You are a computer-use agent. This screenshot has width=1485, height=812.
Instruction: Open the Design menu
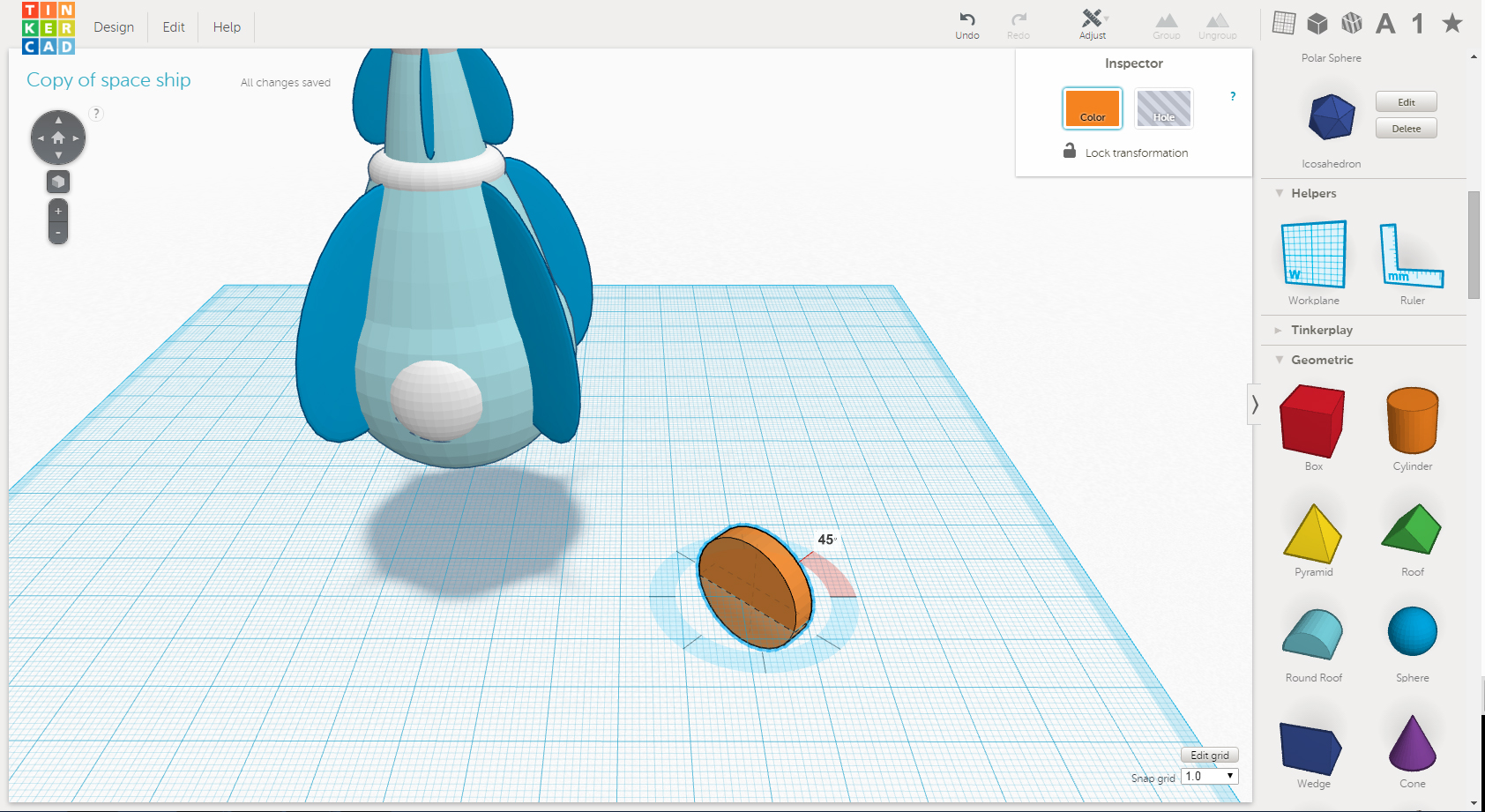(x=114, y=27)
